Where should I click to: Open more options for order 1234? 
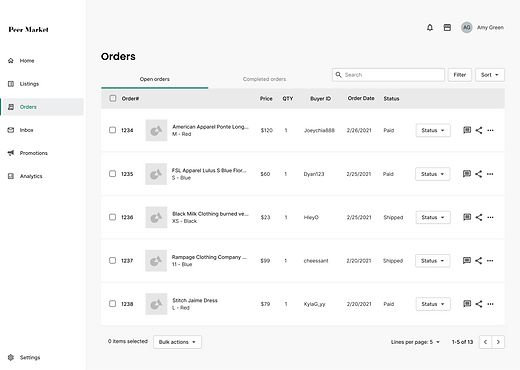click(490, 130)
